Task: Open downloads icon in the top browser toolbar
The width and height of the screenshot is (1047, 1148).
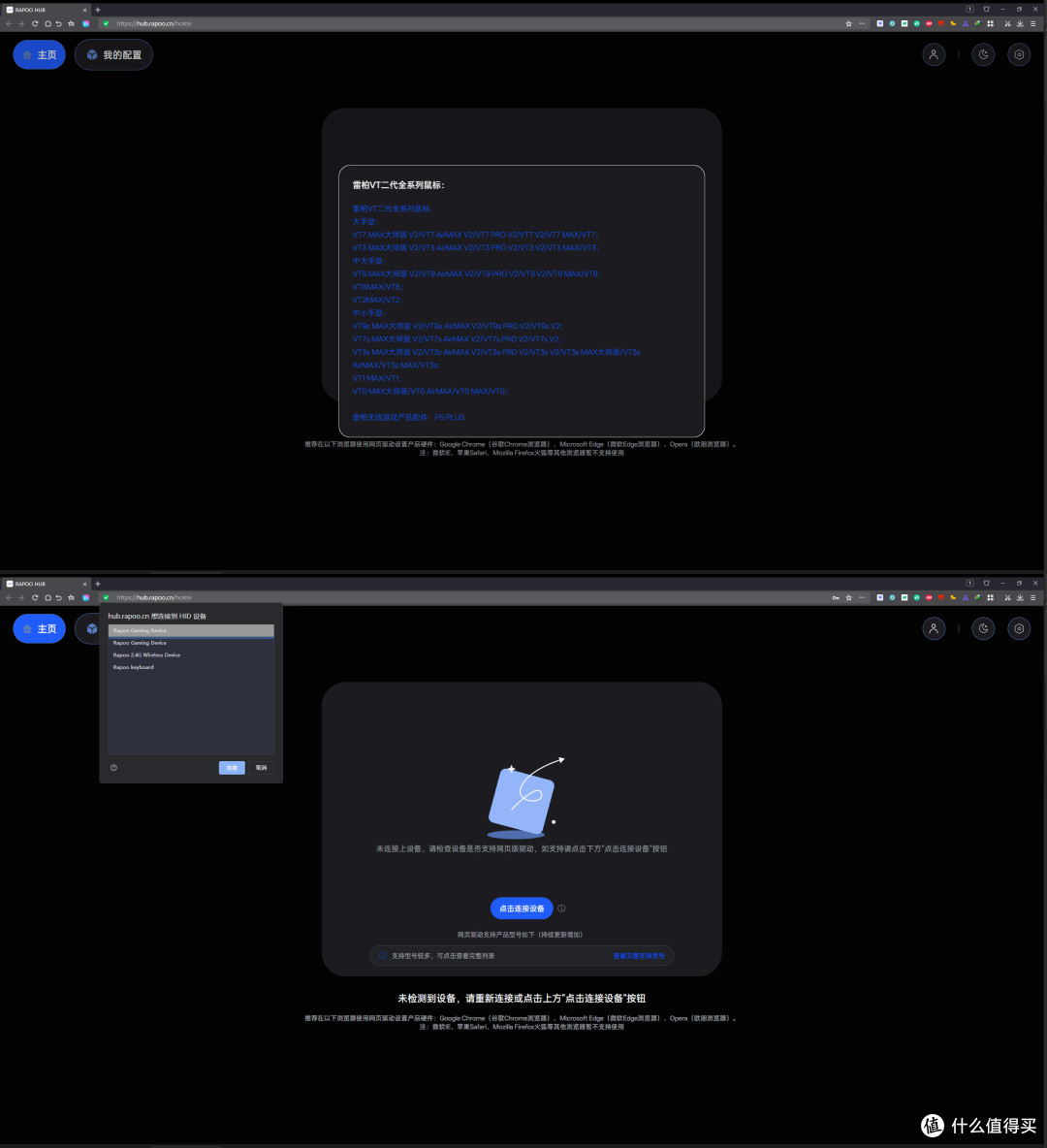Action: 1020,23
